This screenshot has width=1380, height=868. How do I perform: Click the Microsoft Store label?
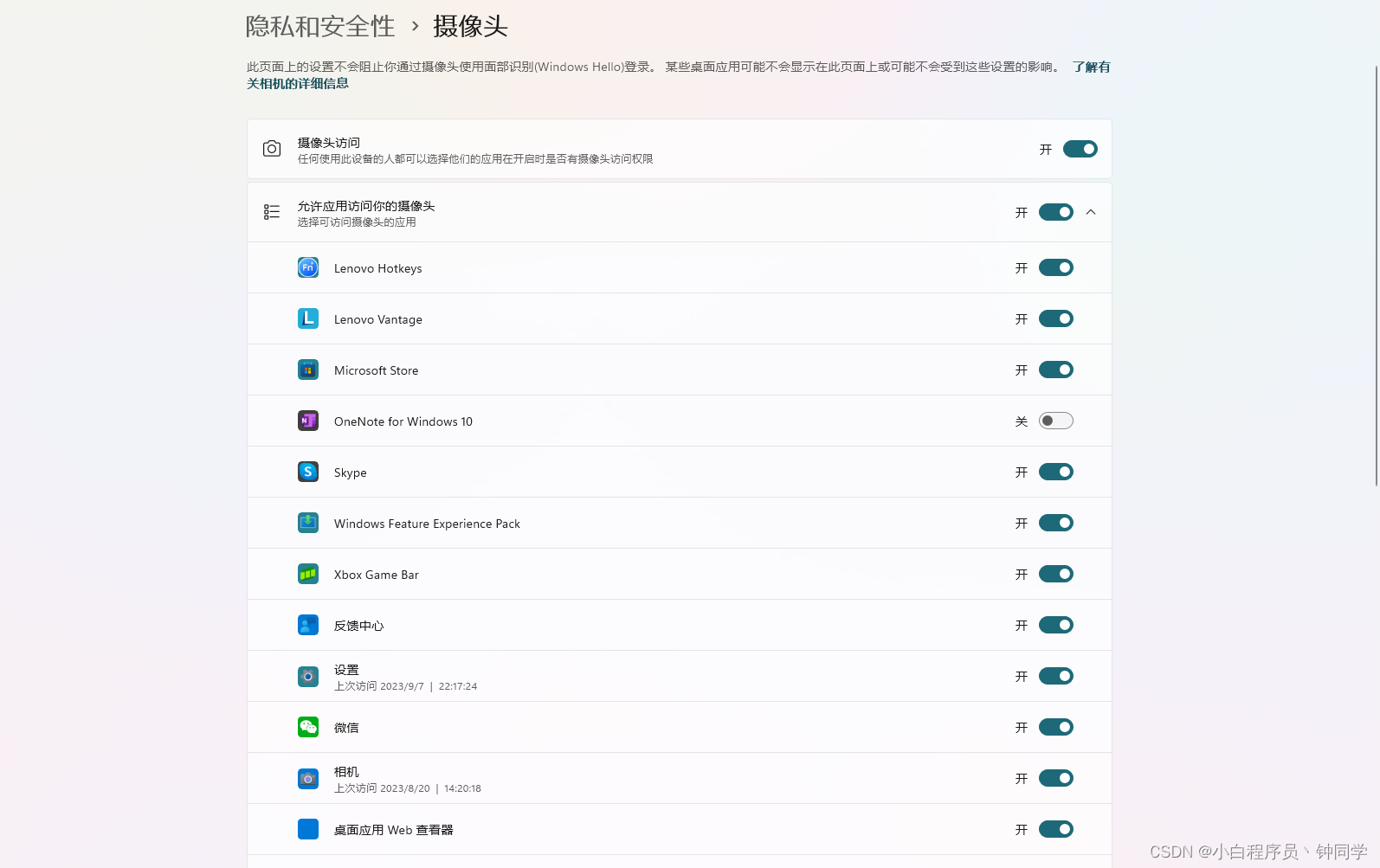point(377,370)
